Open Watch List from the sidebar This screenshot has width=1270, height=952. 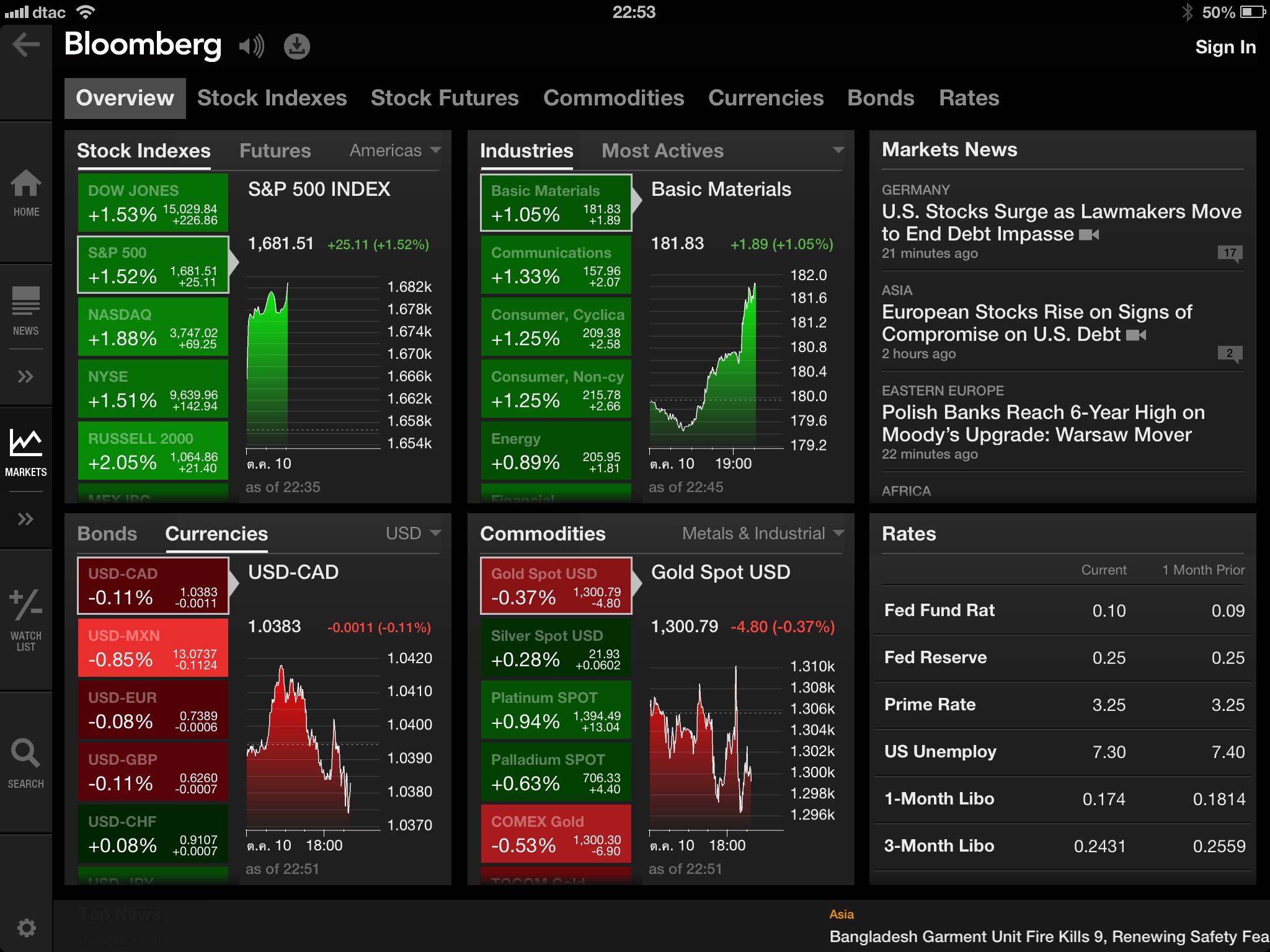[26, 620]
